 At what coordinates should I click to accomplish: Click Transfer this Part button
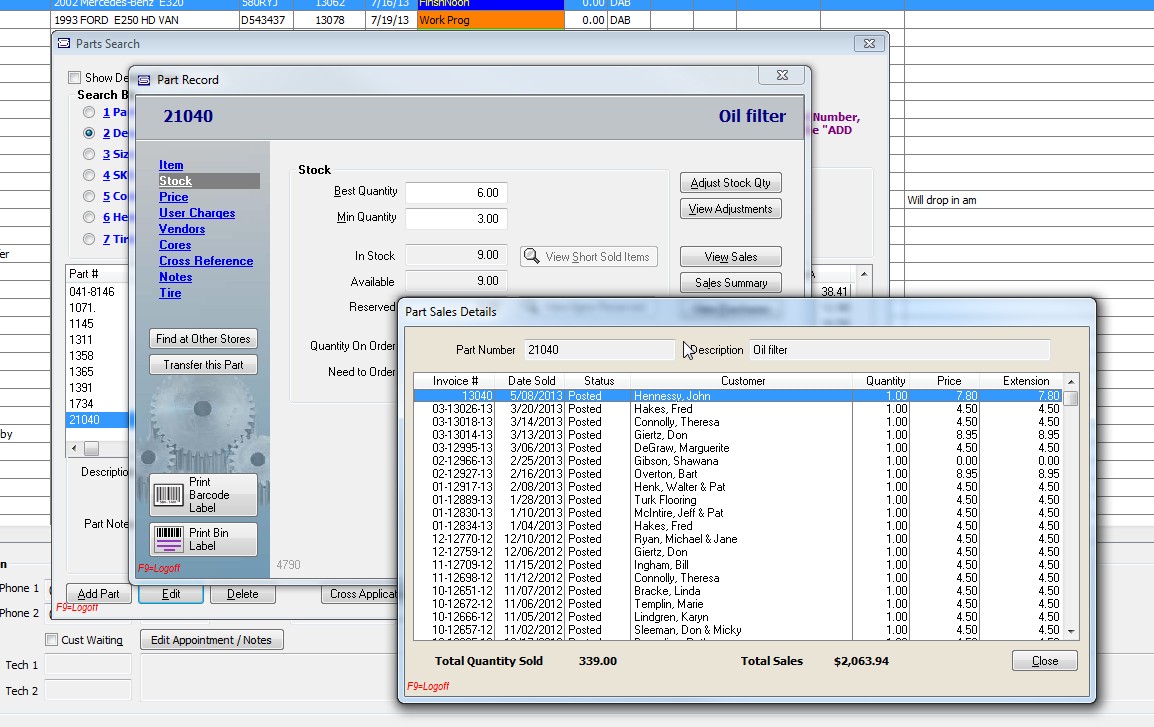203,365
